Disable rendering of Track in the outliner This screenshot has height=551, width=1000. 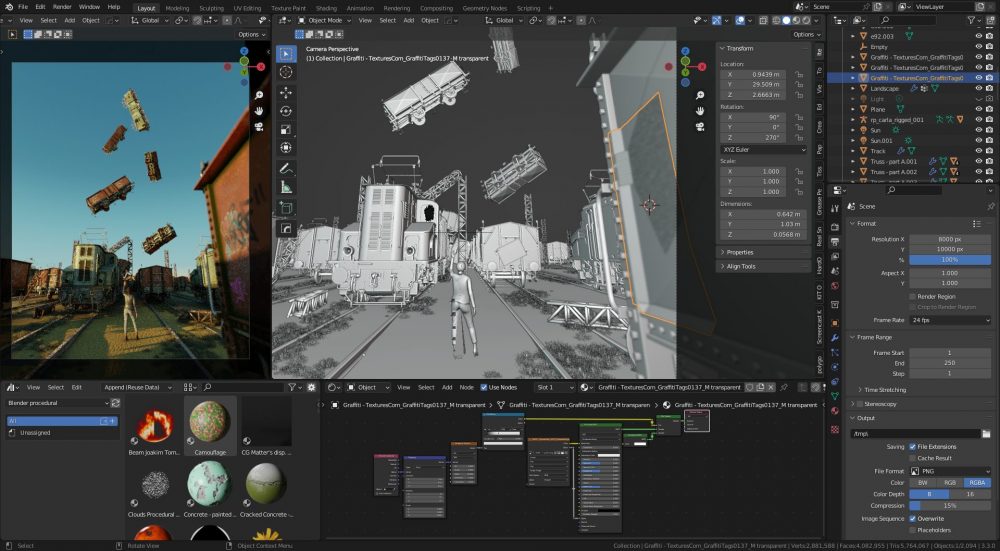[990, 151]
